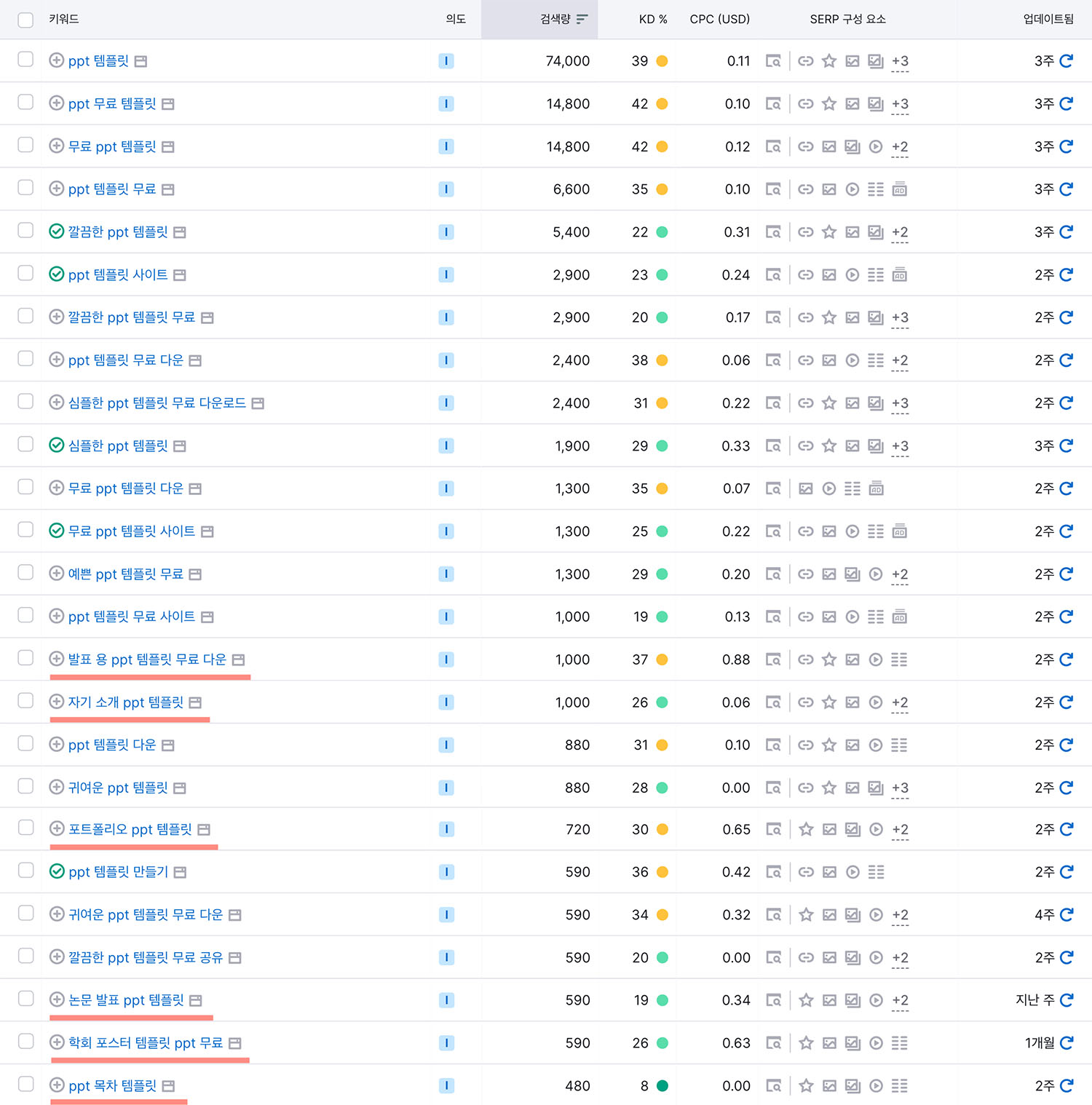Open 학회 포스터 템플릿 ppt 무료 keyword
The width and height of the screenshot is (1092, 1105).
146,1043
